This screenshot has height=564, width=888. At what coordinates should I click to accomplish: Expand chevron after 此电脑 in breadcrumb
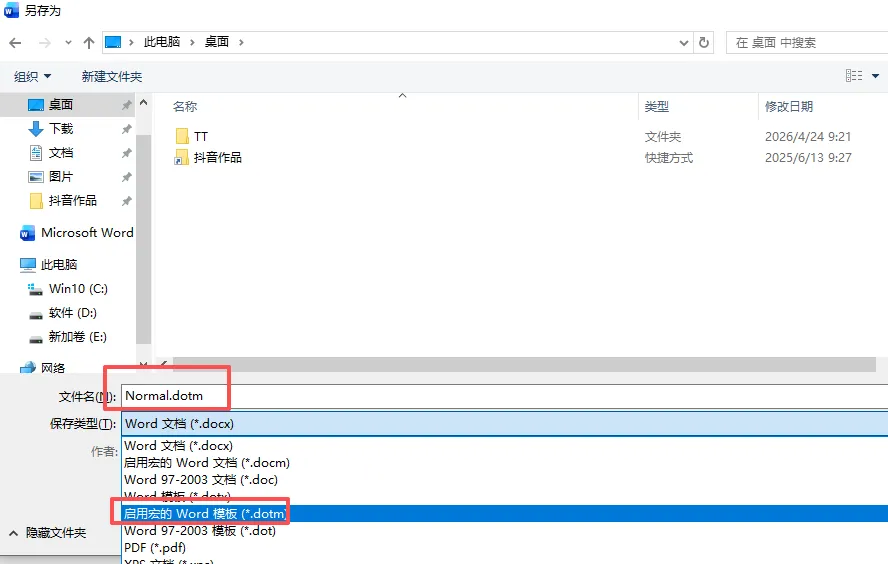point(192,42)
